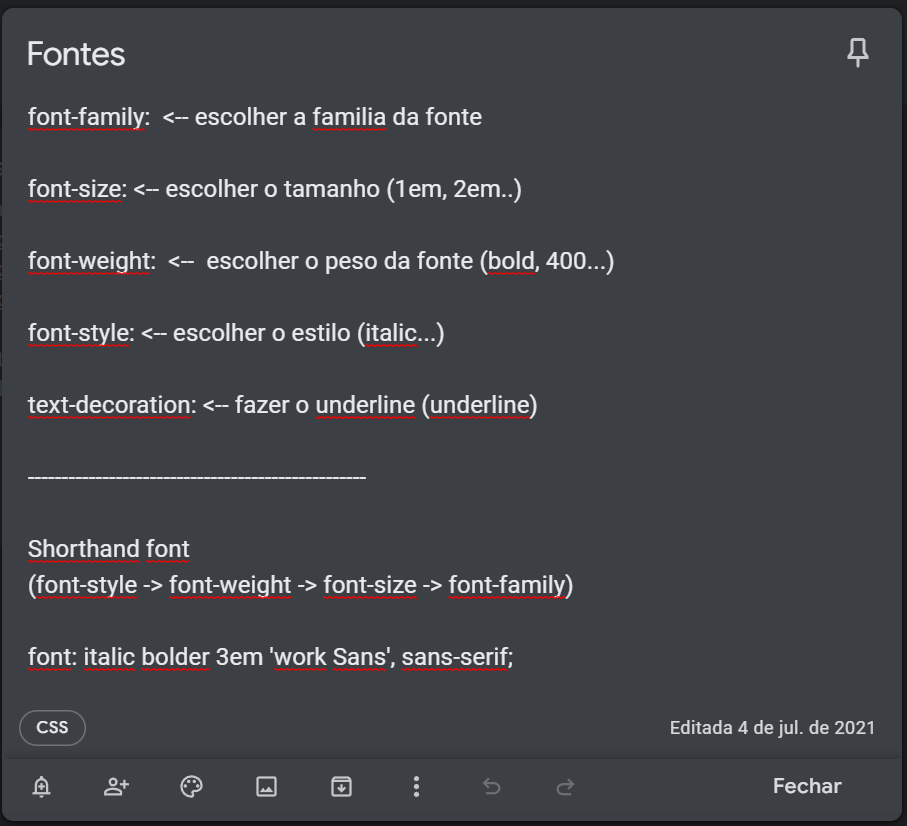907x826 pixels.
Task: Close the note with the Fechar button
Action: click(806, 786)
